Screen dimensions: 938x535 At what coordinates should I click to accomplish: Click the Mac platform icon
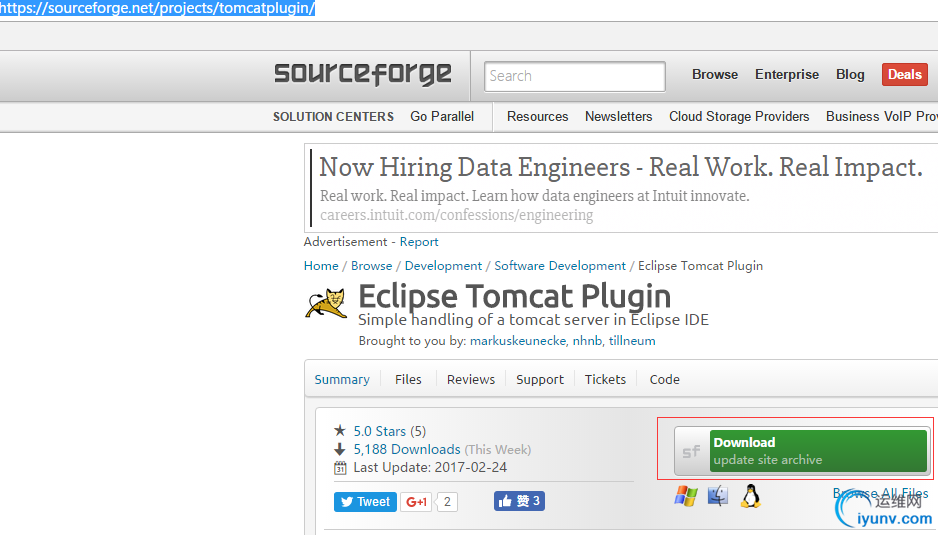click(x=718, y=496)
